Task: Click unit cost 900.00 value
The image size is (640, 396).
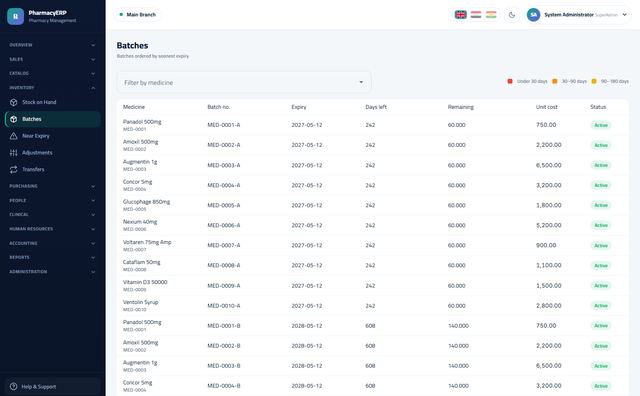Action: tap(546, 245)
